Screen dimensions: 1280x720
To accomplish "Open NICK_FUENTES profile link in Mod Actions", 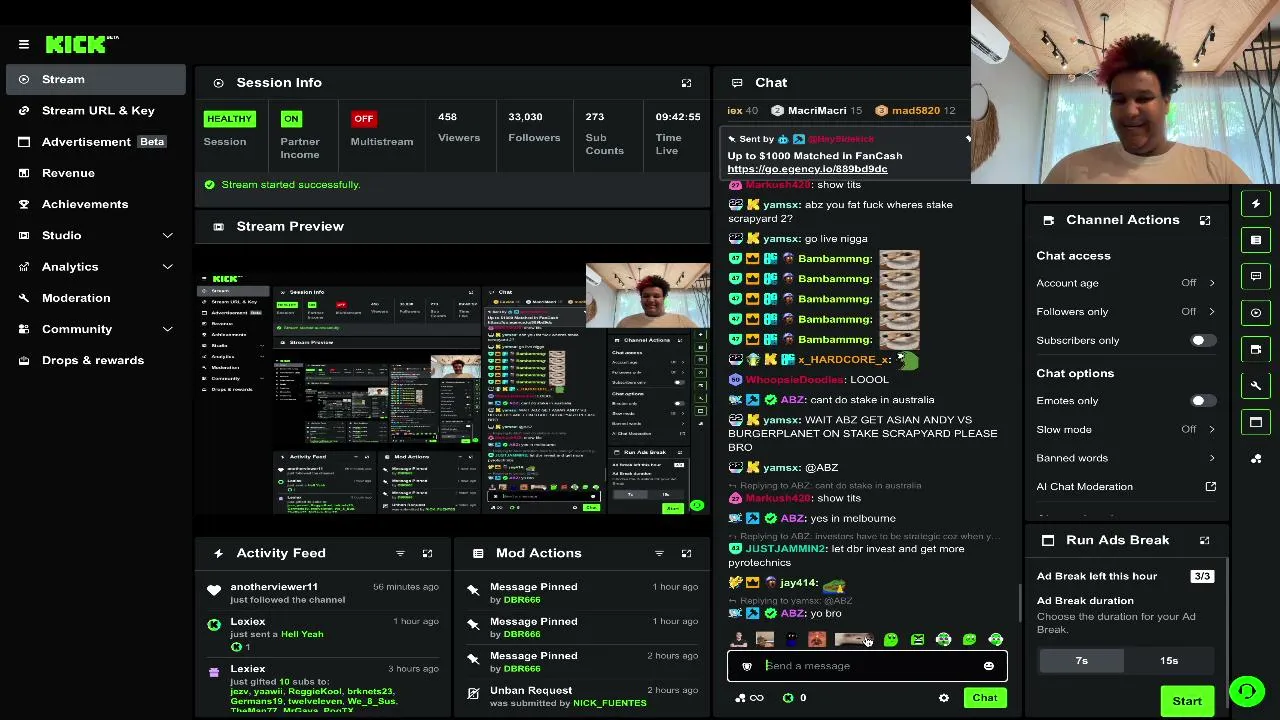I will (609, 703).
